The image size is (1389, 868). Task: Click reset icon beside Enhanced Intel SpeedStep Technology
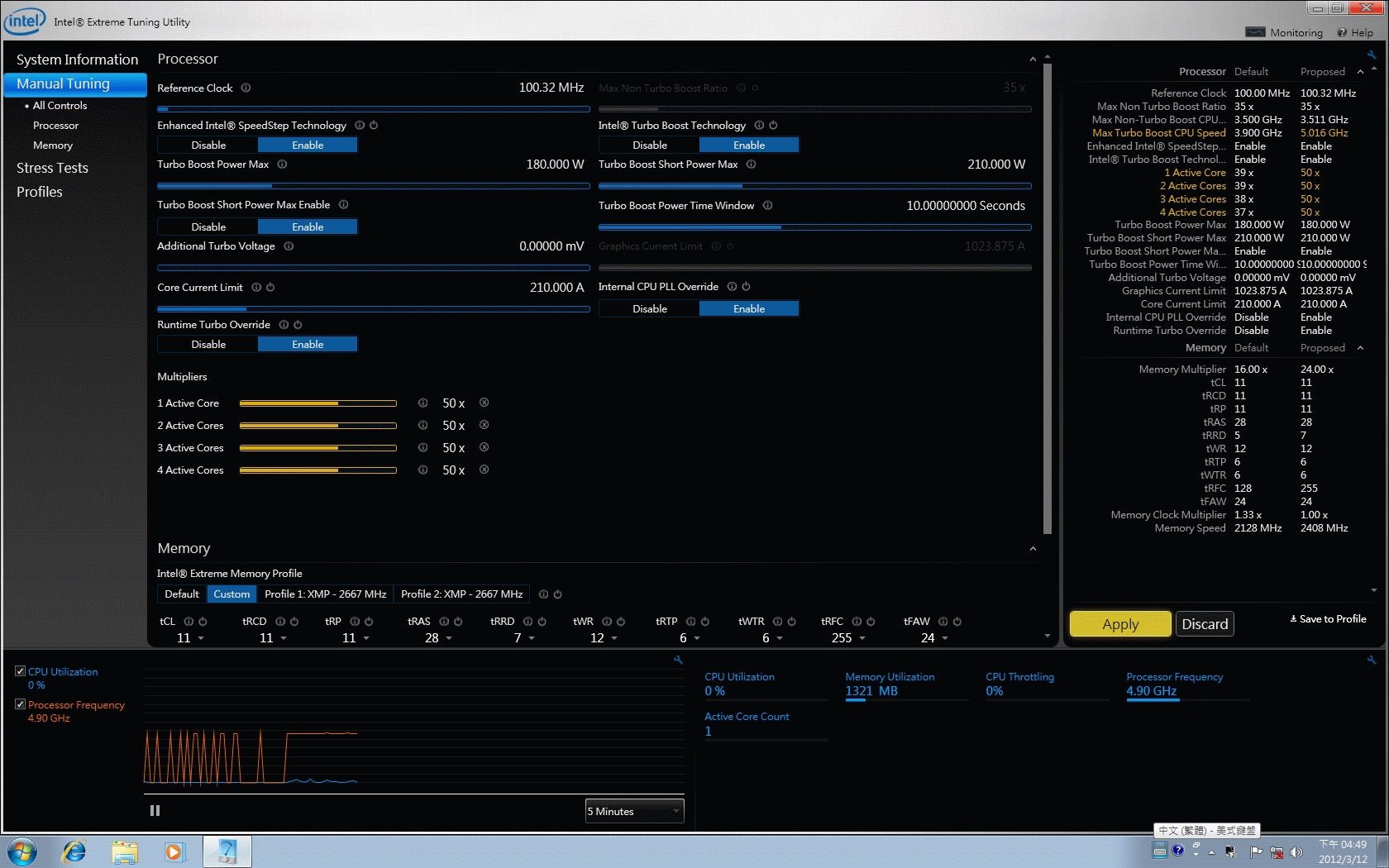(x=374, y=126)
